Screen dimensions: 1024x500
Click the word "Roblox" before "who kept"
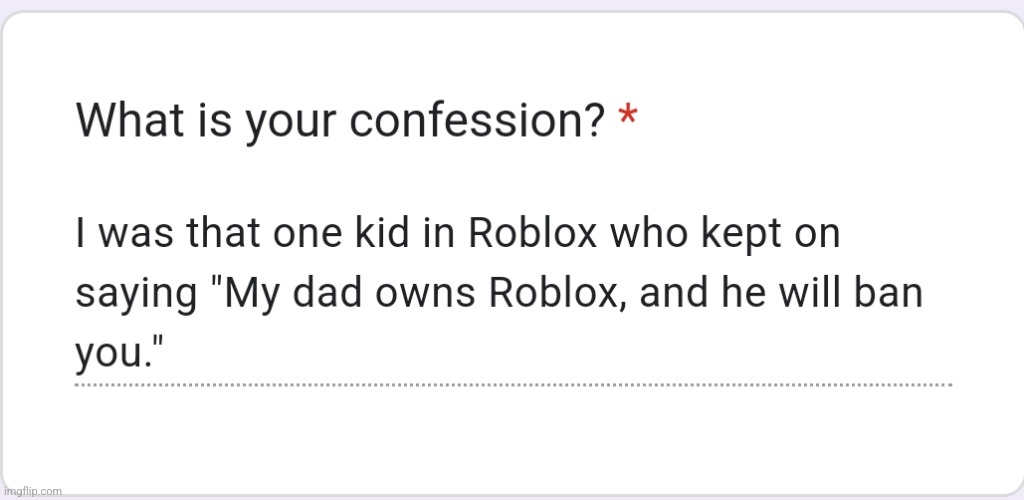pos(532,235)
